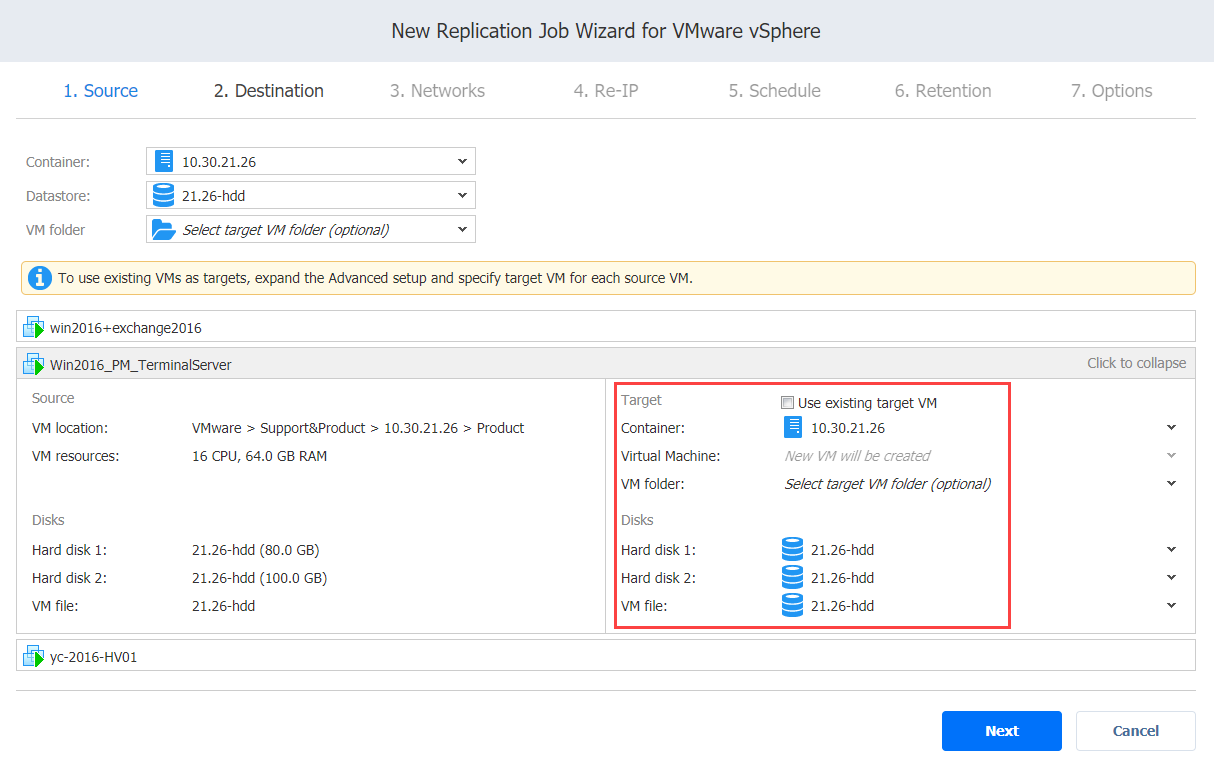The image size is (1214, 760).
Task: Click the wizard title text
Action: (x=606, y=31)
